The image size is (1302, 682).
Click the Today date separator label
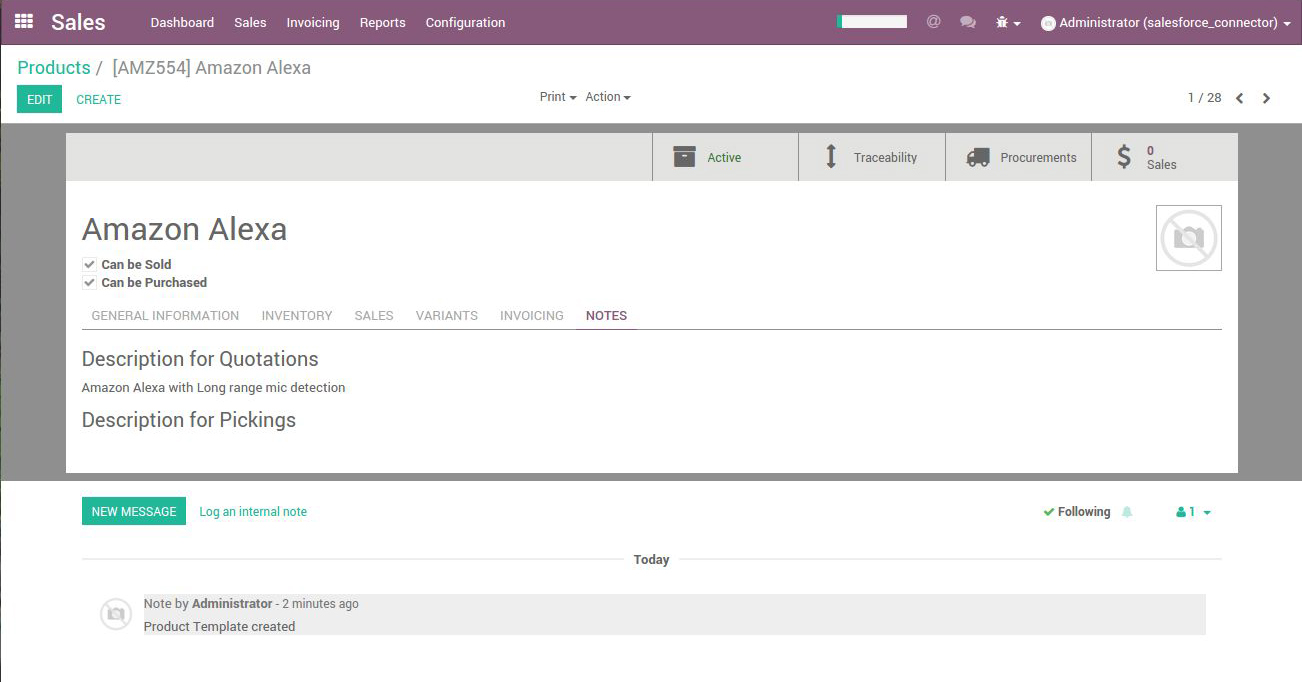[x=652, y=560]
